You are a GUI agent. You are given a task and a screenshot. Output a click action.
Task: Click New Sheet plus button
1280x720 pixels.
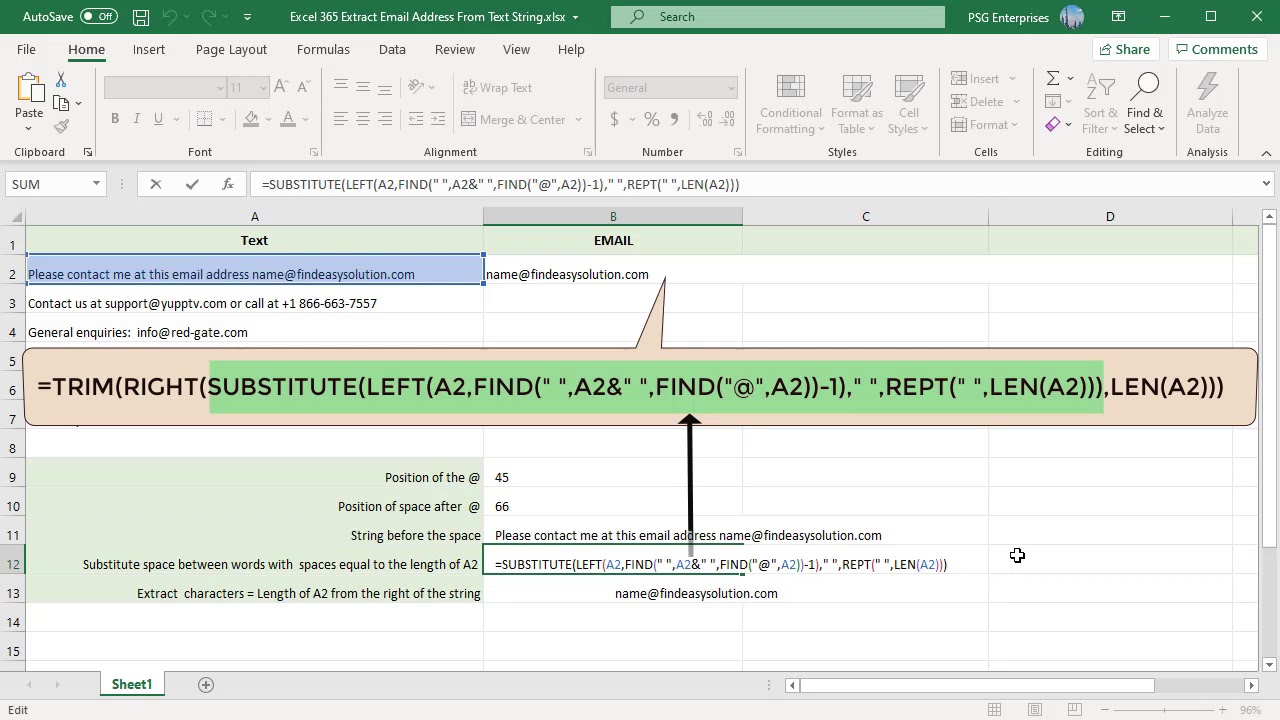click(206, 684)
